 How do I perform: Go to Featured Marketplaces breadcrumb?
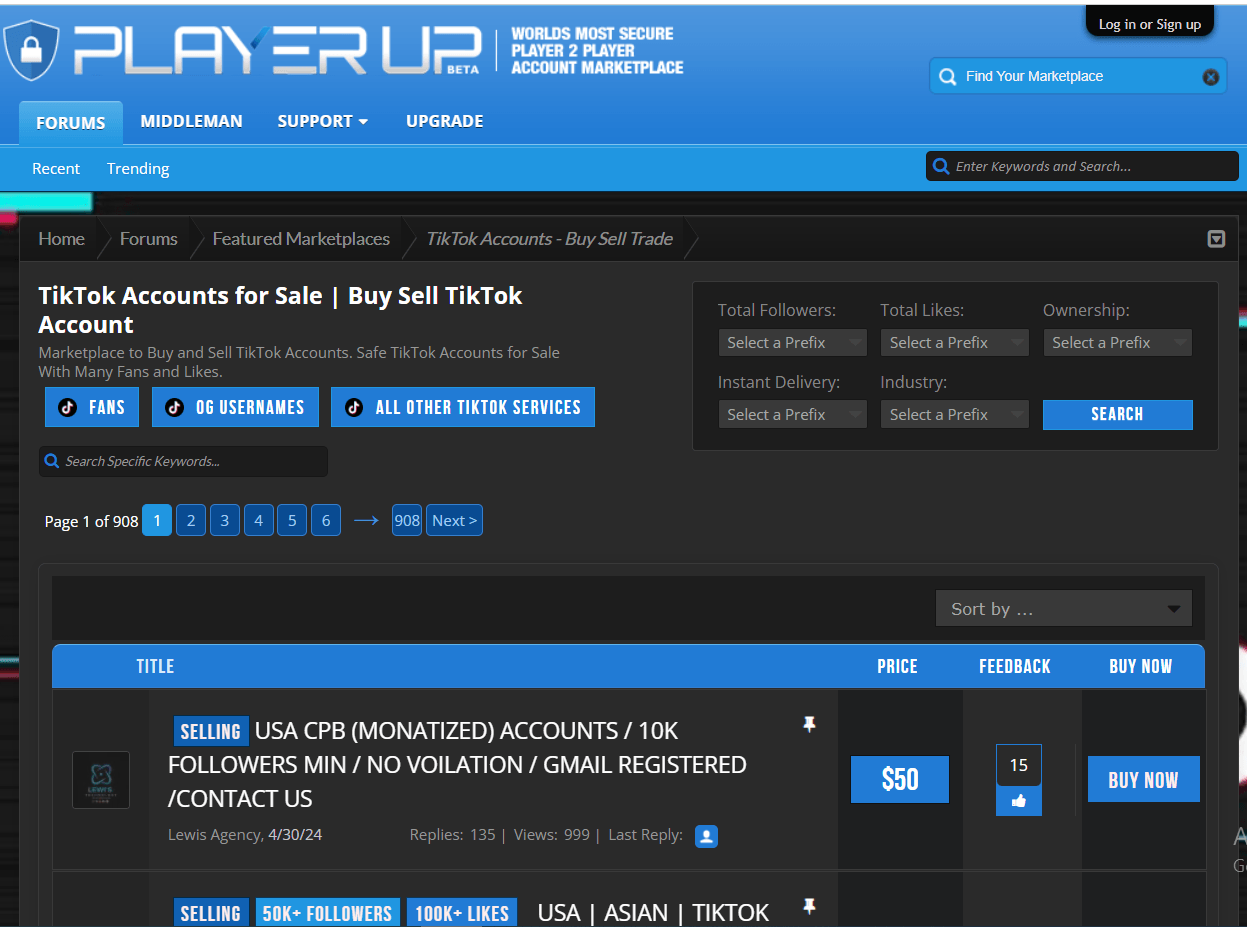click(301, 239)
